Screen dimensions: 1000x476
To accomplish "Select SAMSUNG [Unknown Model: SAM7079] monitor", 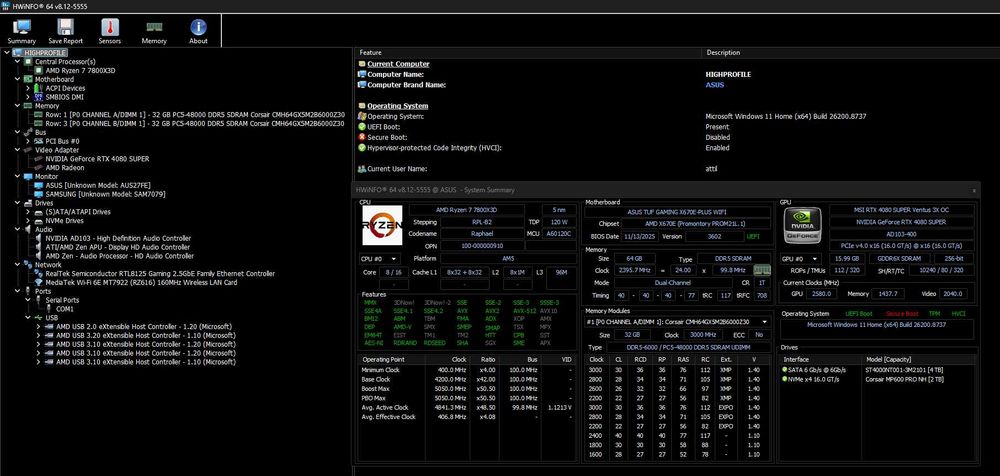I will coord(105,194).
